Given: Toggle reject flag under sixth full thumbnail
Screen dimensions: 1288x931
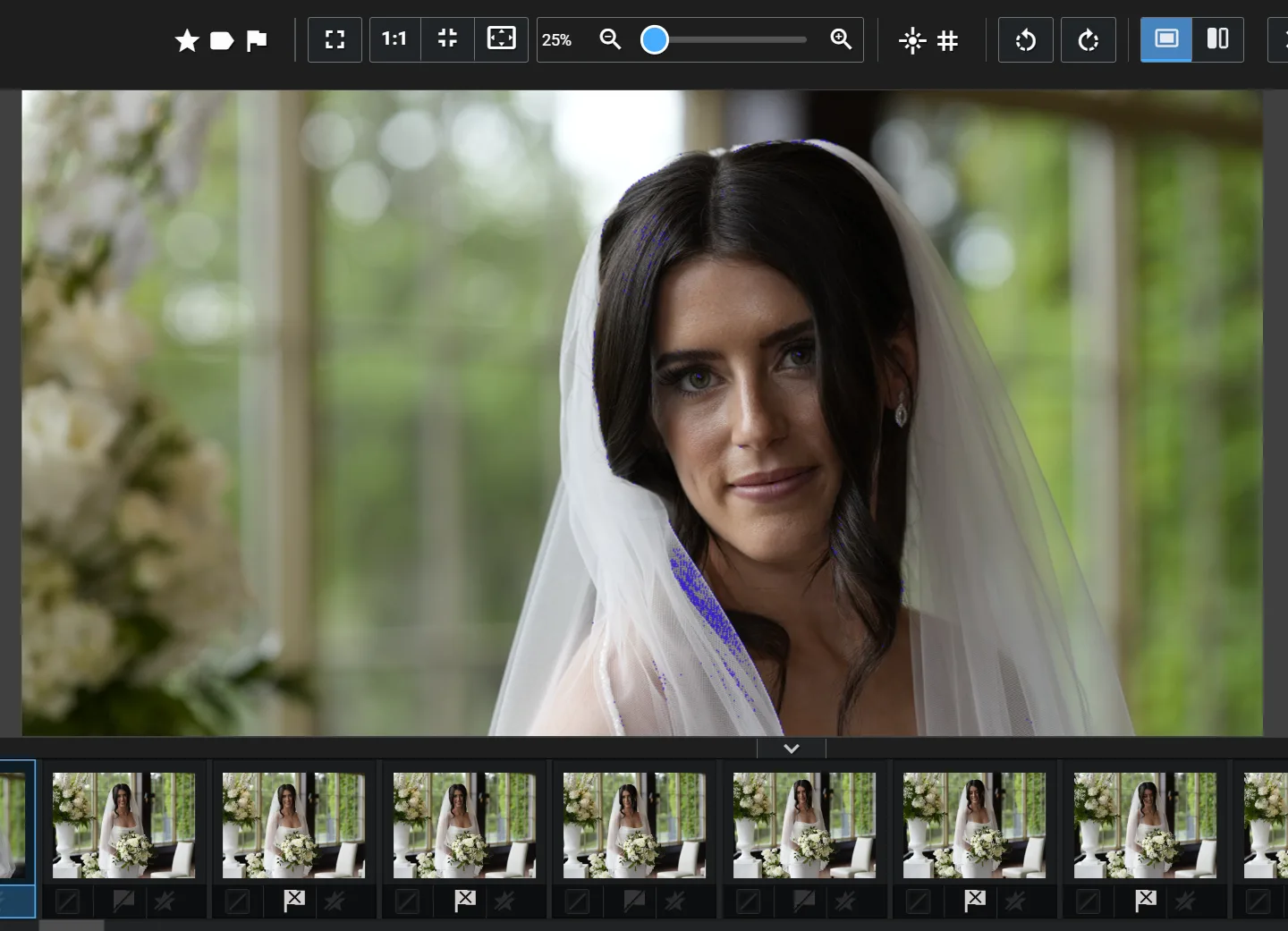Looking at the screenshot, I should (x=975, y=901).
